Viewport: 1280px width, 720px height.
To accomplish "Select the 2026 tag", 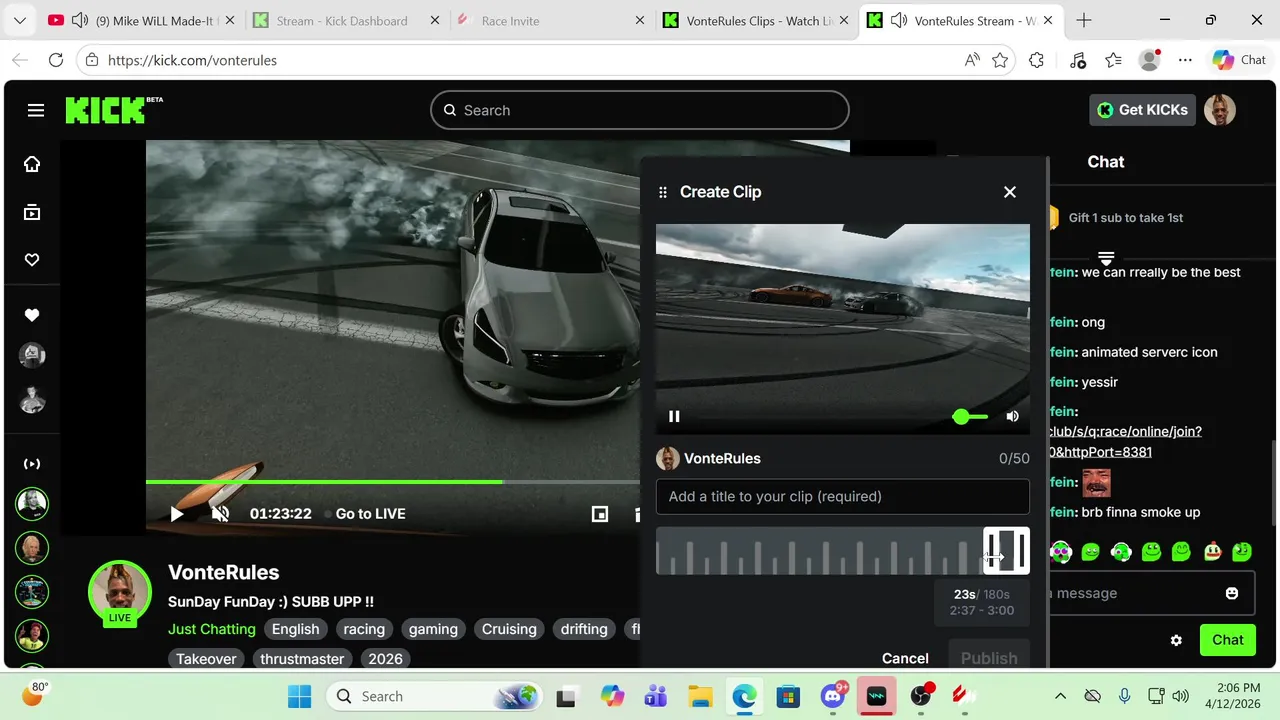I will click(385, 658).
